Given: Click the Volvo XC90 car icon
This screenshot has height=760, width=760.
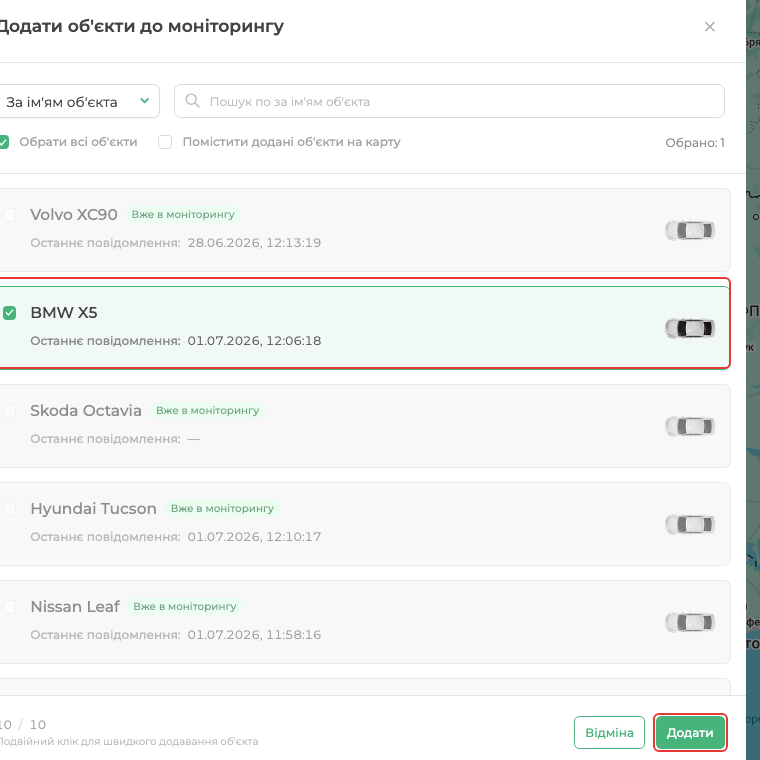Looking at the screenshot, I should pyautogui.click(x=690, y=230).
